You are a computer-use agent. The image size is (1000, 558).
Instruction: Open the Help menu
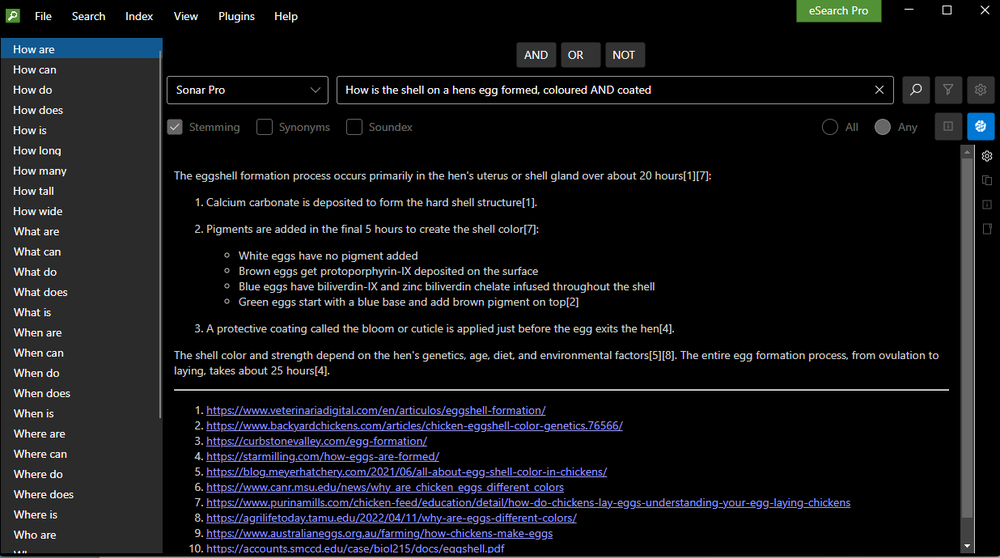pos(286,16)
